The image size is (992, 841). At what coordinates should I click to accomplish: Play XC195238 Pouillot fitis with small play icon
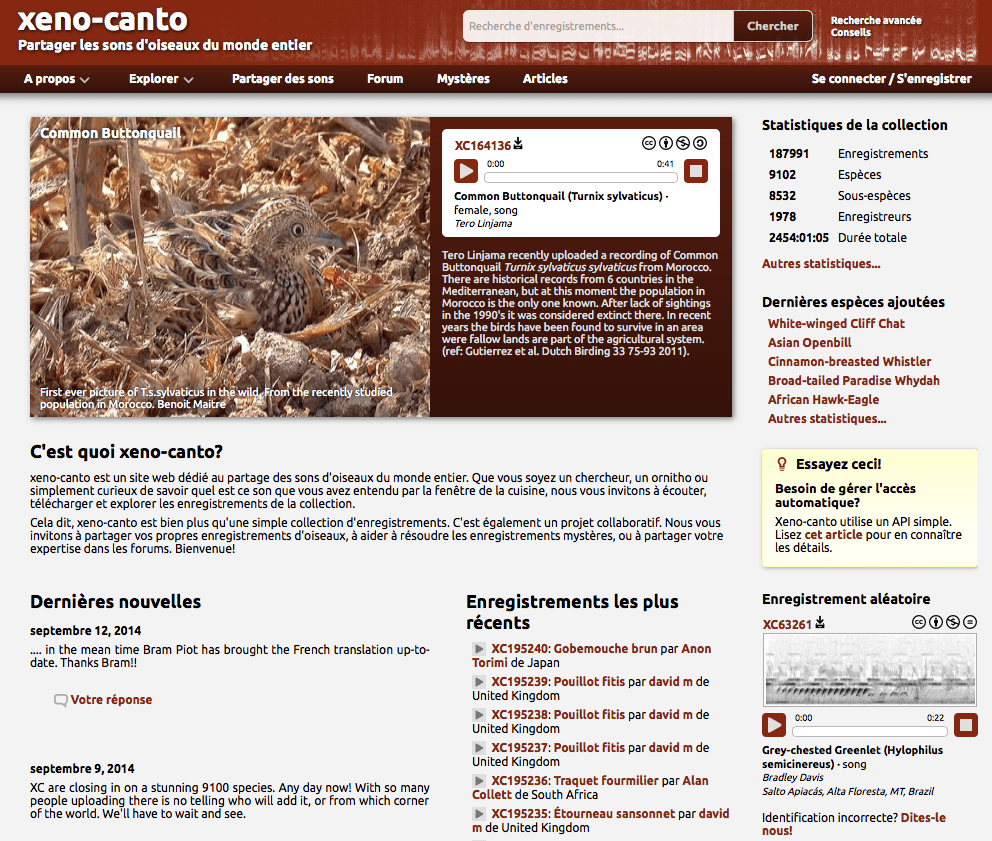479,714
